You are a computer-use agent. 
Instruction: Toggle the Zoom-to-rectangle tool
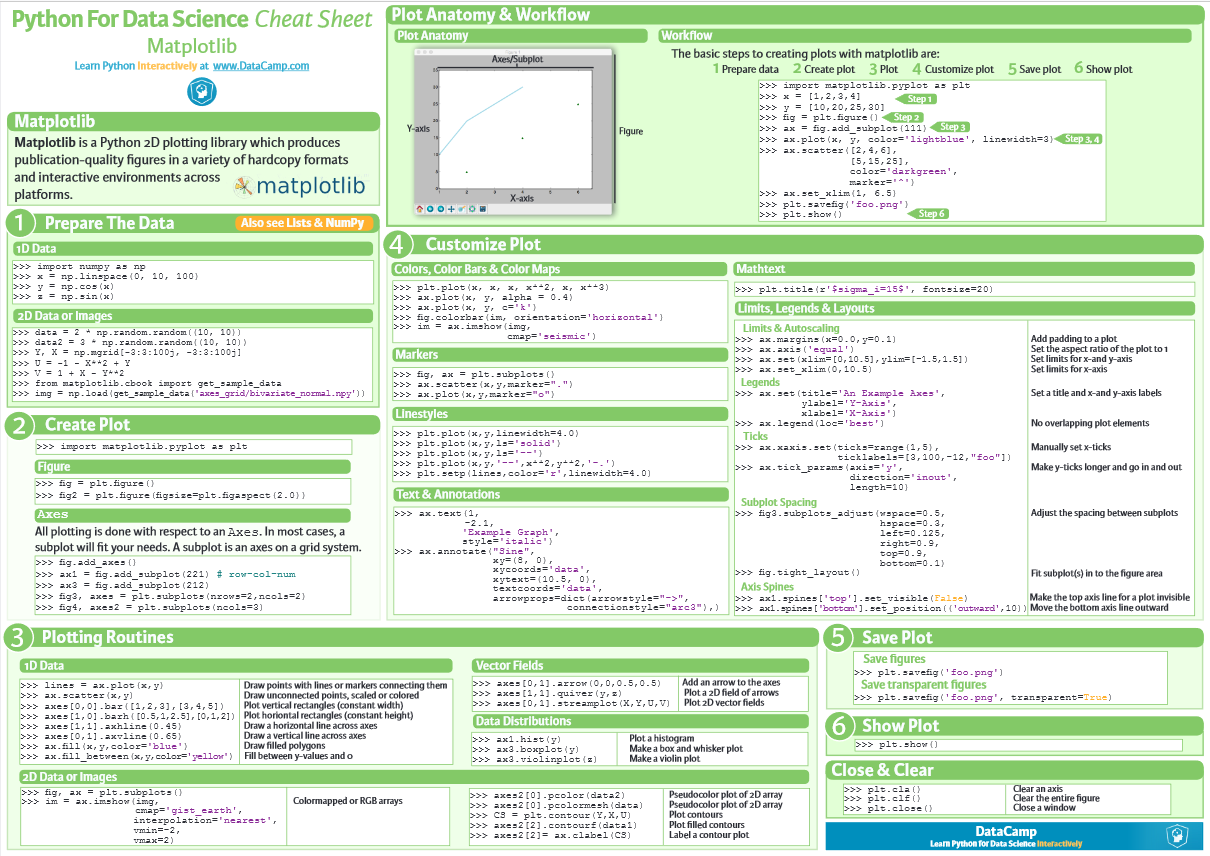461,208
